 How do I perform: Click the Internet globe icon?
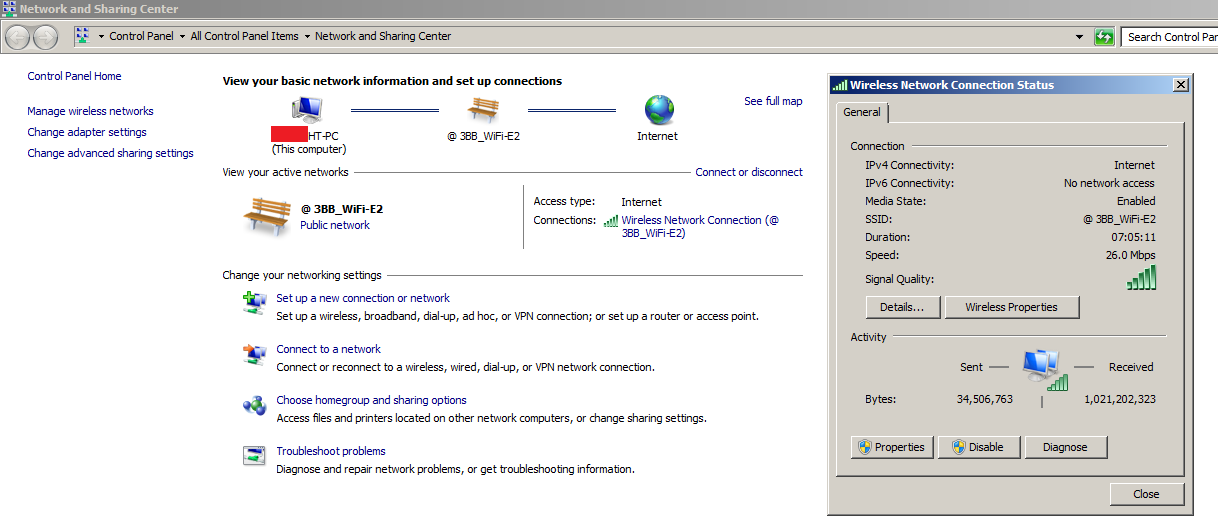pos(658,109)
